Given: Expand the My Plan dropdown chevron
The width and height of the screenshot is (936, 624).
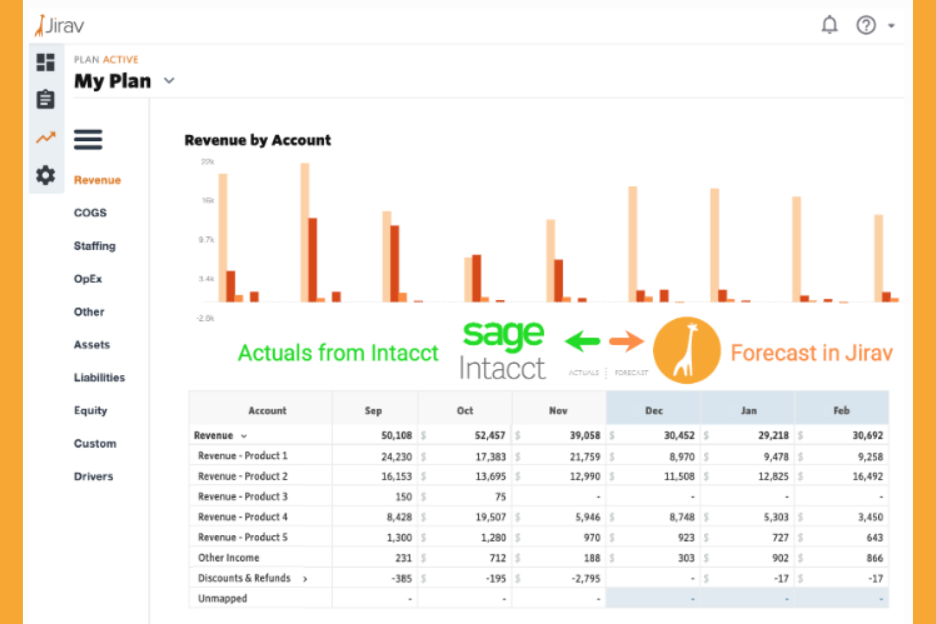Looking at the screenshot, I should point(169,81).
